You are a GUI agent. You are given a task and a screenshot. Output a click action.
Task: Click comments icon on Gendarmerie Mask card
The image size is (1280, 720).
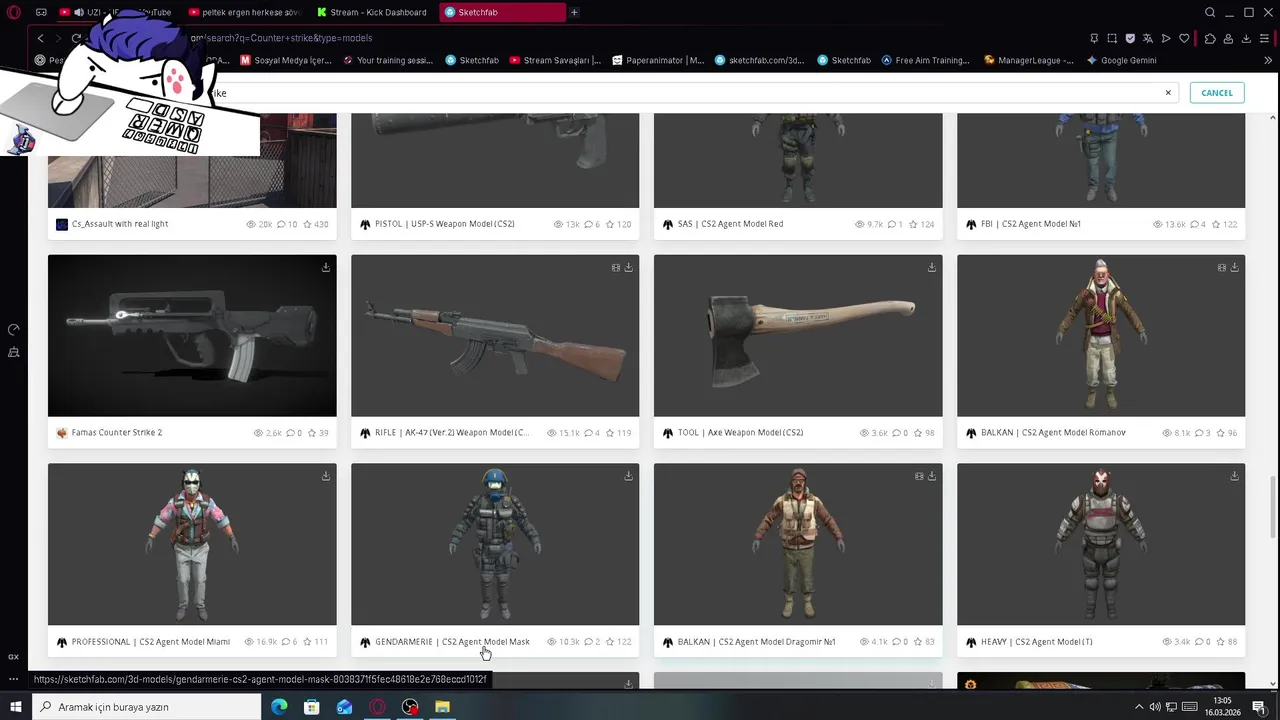[x=589, y=642]
